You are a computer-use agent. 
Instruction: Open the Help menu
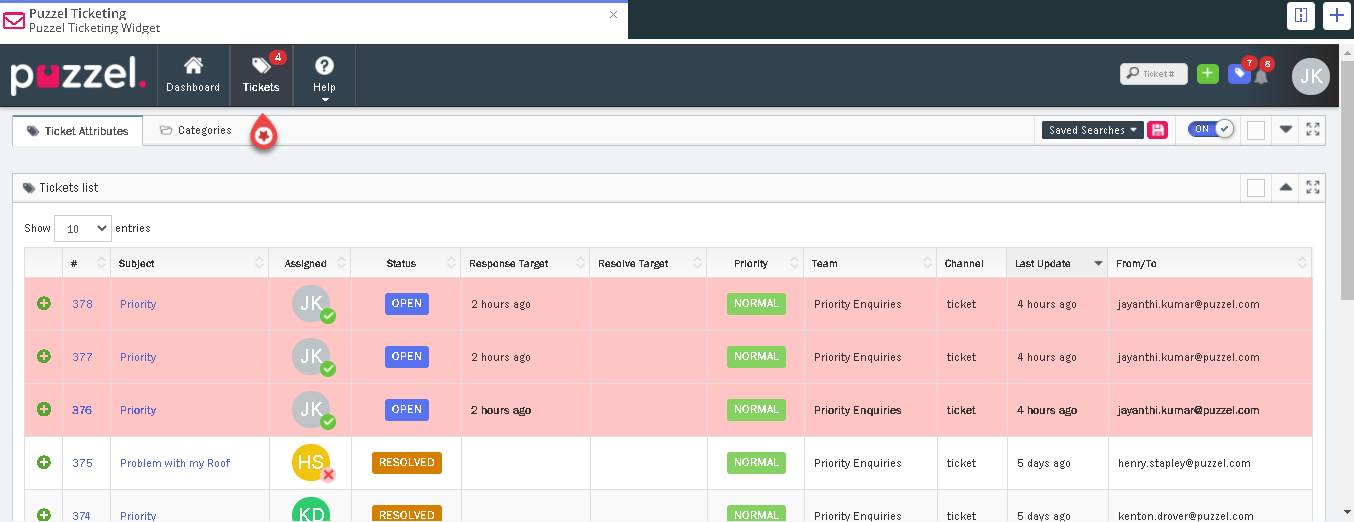tap(324, 75)
